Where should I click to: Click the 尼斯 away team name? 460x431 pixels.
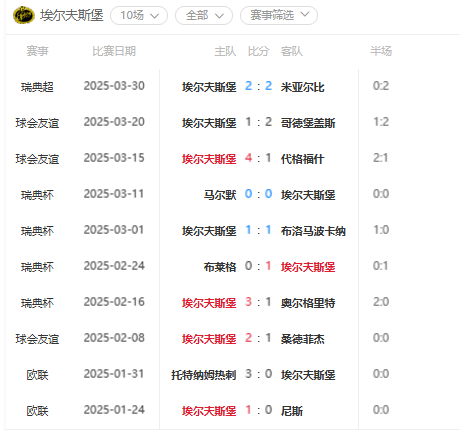click(x=292, y=411)
